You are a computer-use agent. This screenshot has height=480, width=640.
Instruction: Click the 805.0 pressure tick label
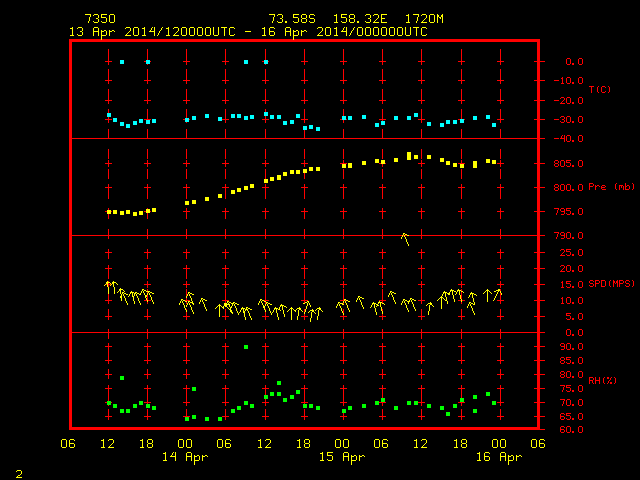568,164
